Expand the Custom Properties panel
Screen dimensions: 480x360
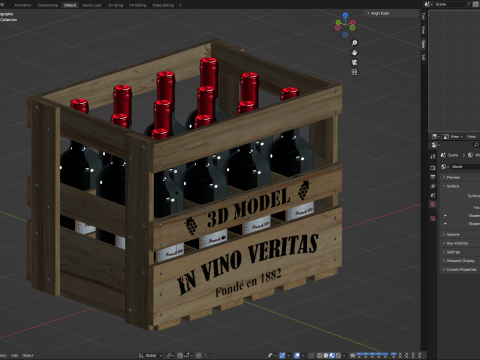(x=461, y=269)
